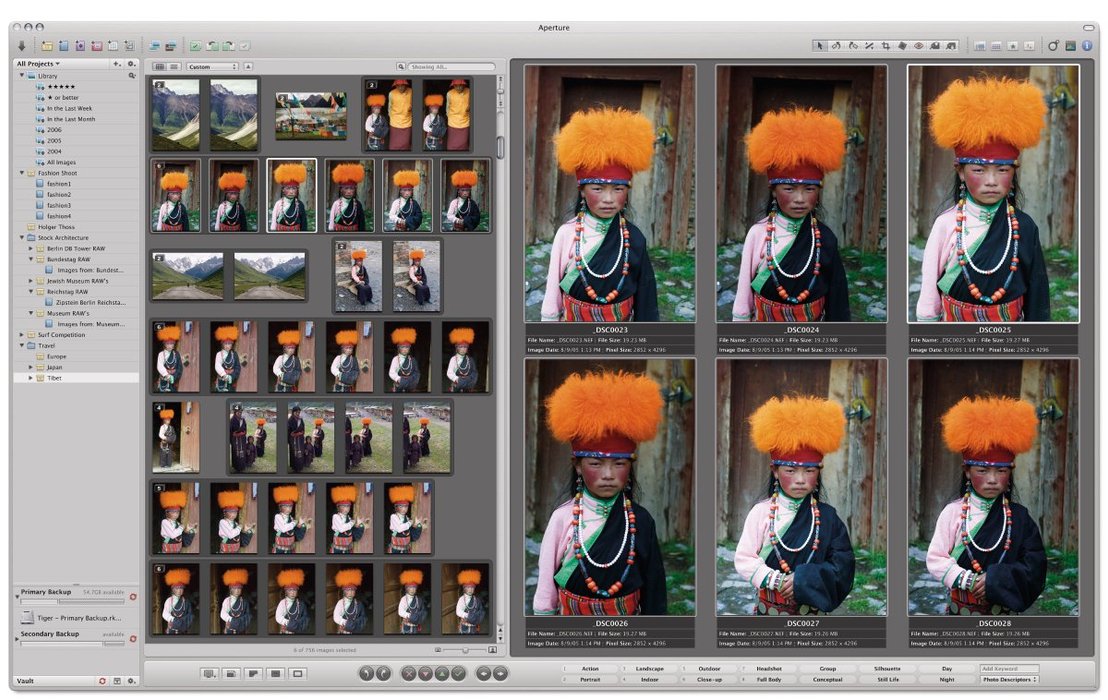Open the Photo Descriptors keyword menu

coord(1009,680)
